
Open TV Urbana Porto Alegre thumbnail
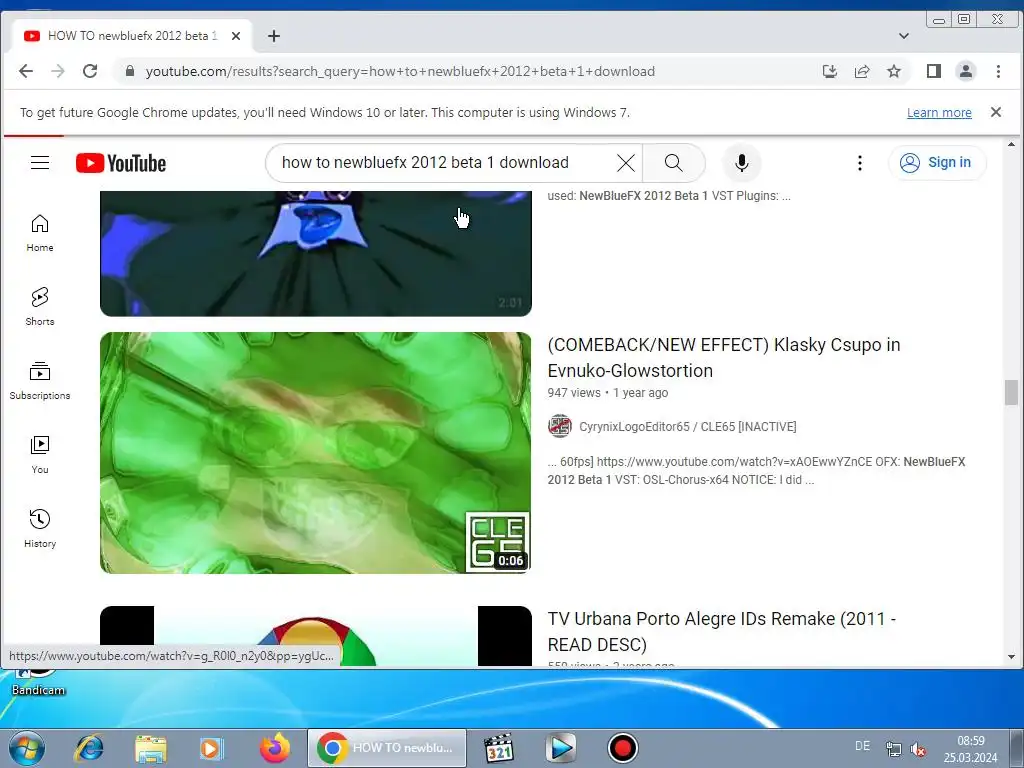(x=315, y=636)
